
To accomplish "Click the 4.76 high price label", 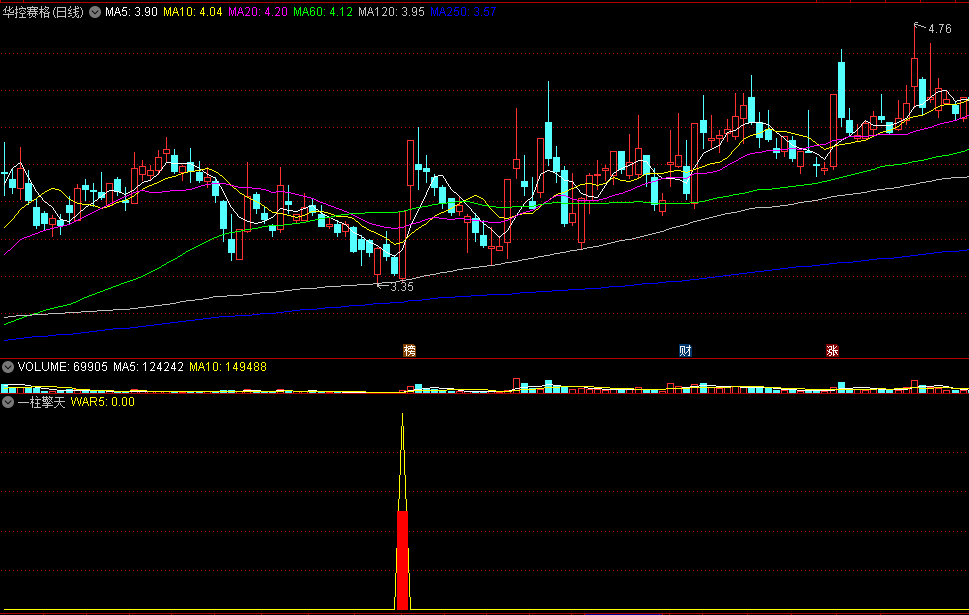I will coord(940,29).
